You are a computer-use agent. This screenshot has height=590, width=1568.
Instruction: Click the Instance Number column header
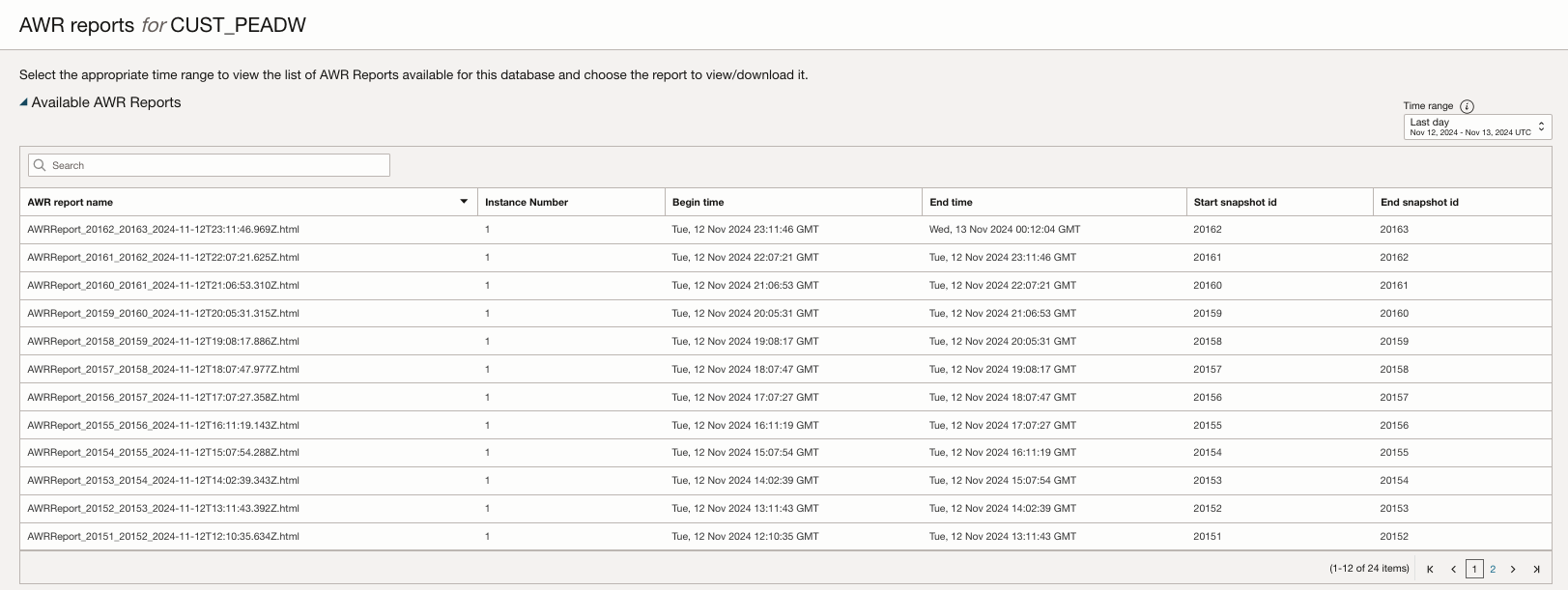527,202
